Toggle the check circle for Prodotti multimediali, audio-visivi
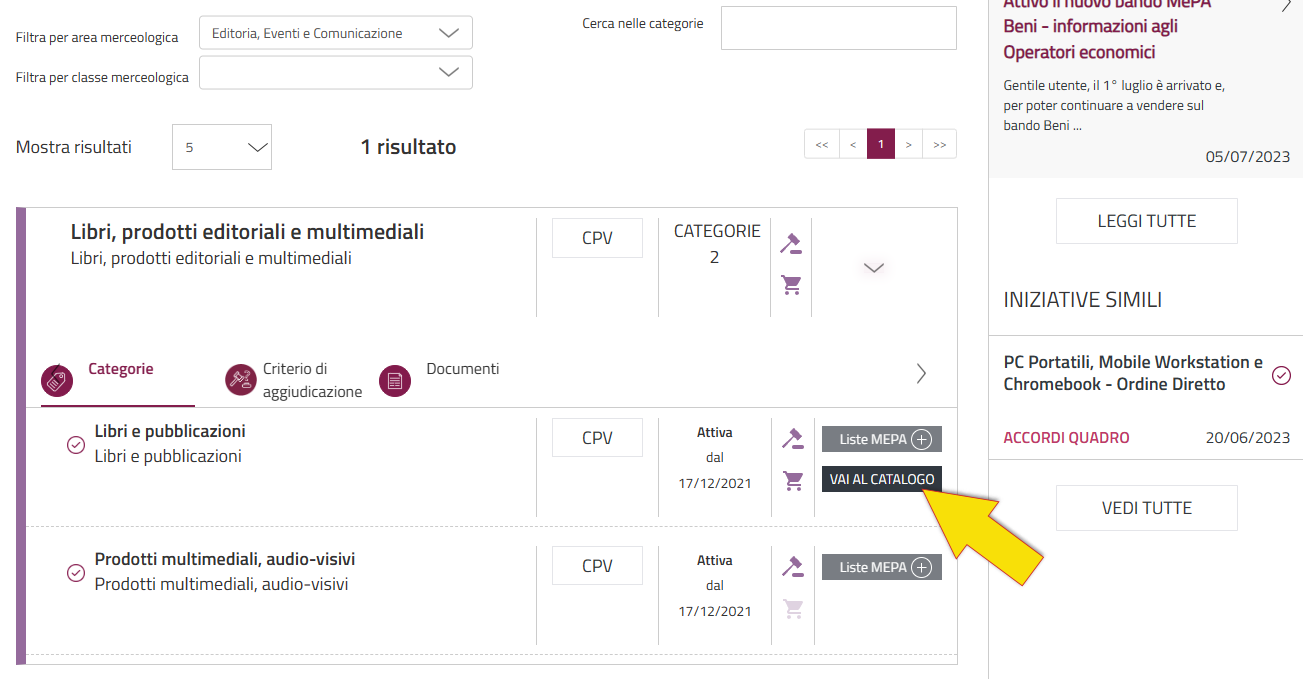This screenshot has width=1303, height=679. [x=75, y=573]
